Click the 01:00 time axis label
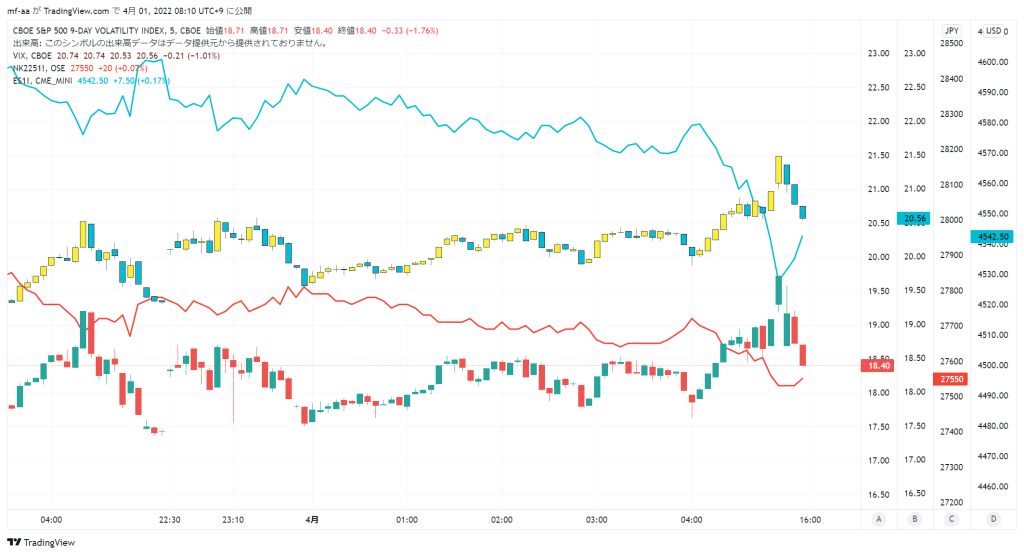This screenshot has height=555, width=1024. [x=406, y=520]
